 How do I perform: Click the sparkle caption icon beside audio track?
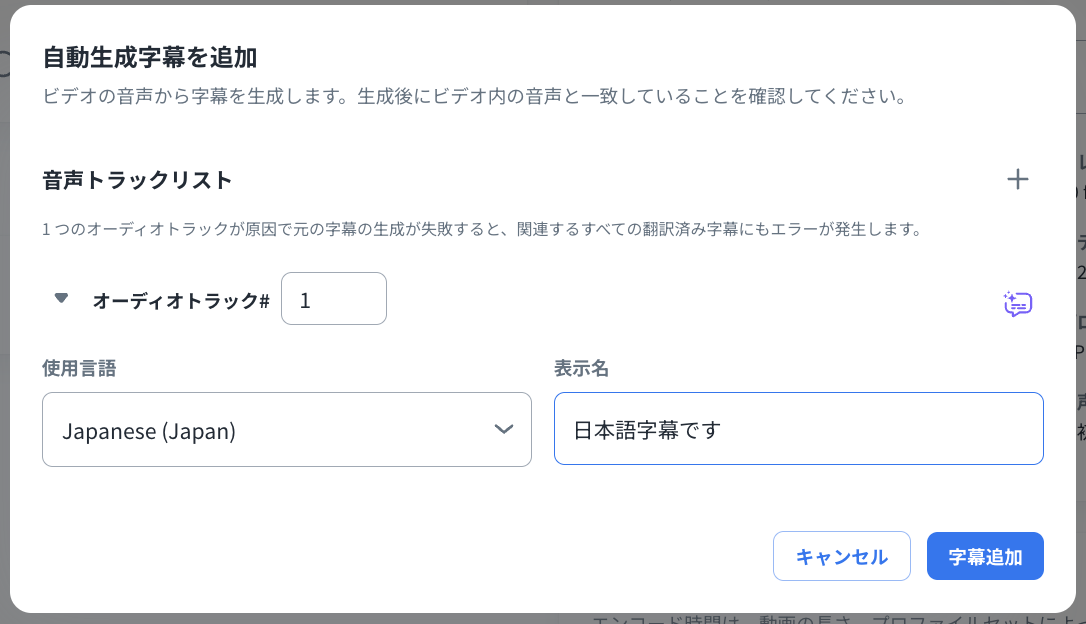click(x=1017, y=304)
